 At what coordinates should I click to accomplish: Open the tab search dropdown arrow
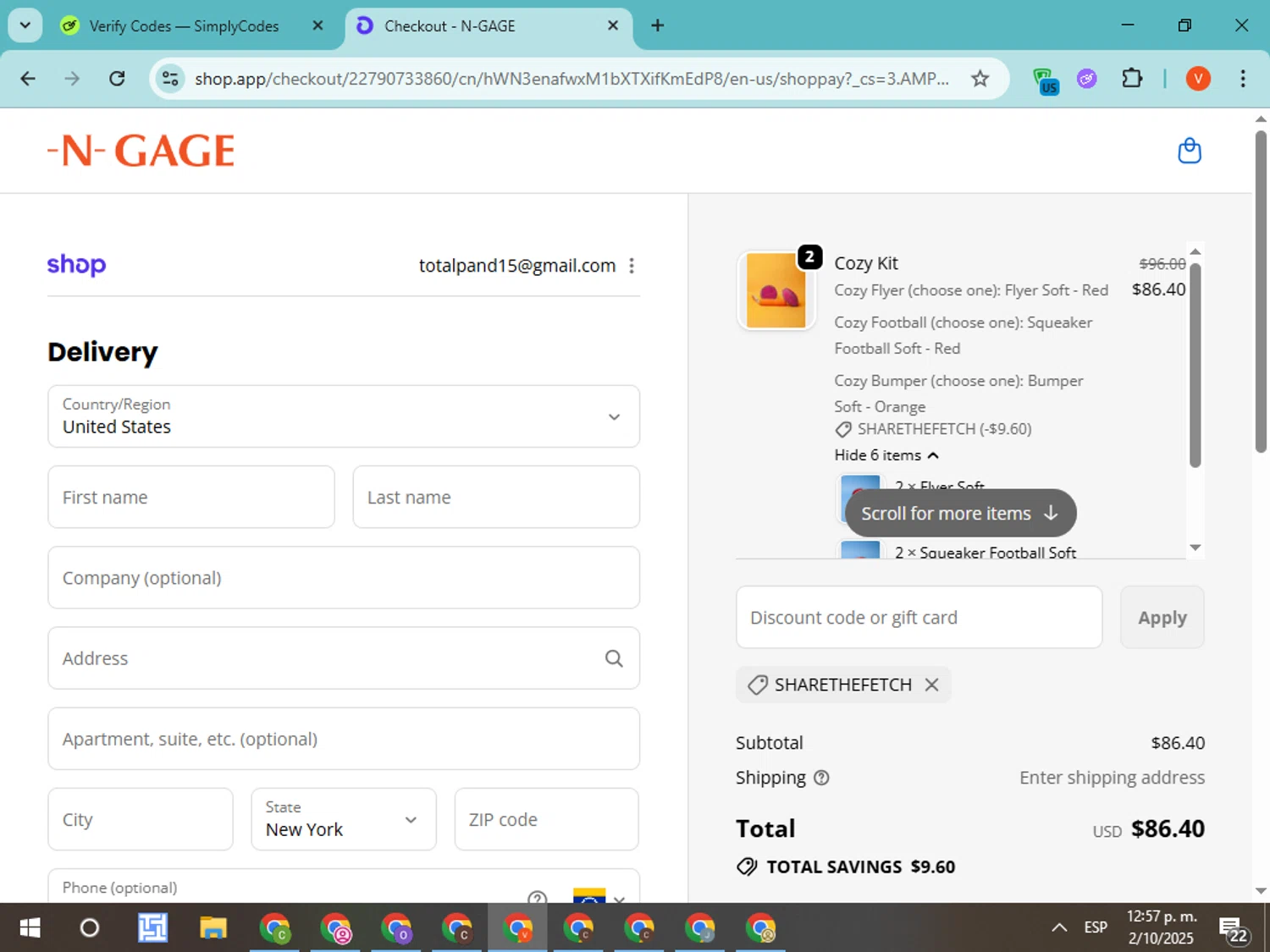click(x=25, y=25)
